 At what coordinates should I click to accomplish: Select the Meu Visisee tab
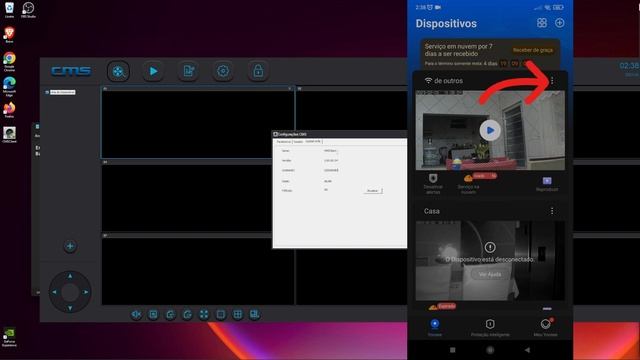tap(545, 327)
